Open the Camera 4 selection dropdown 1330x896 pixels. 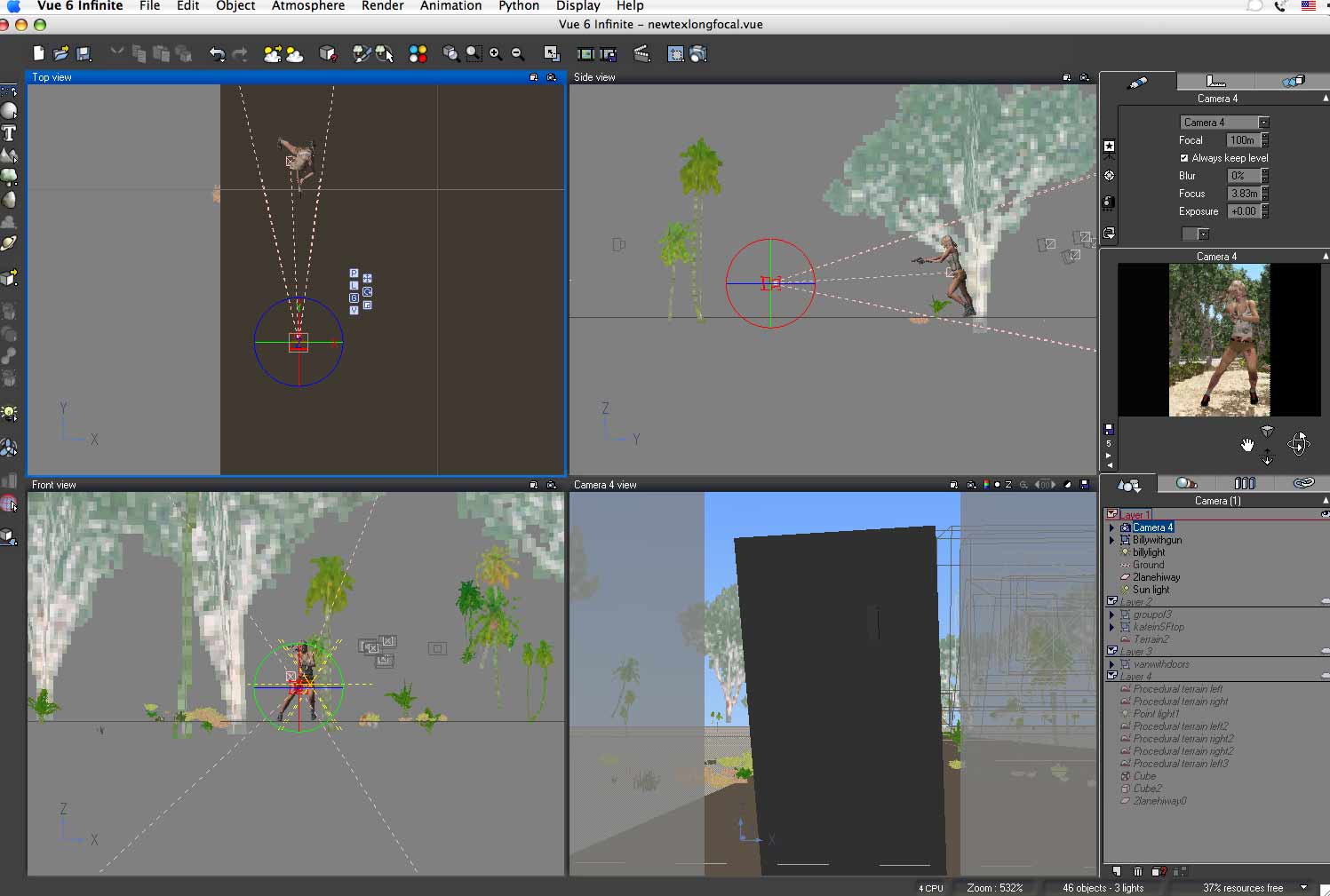(x=1263, y=123)
